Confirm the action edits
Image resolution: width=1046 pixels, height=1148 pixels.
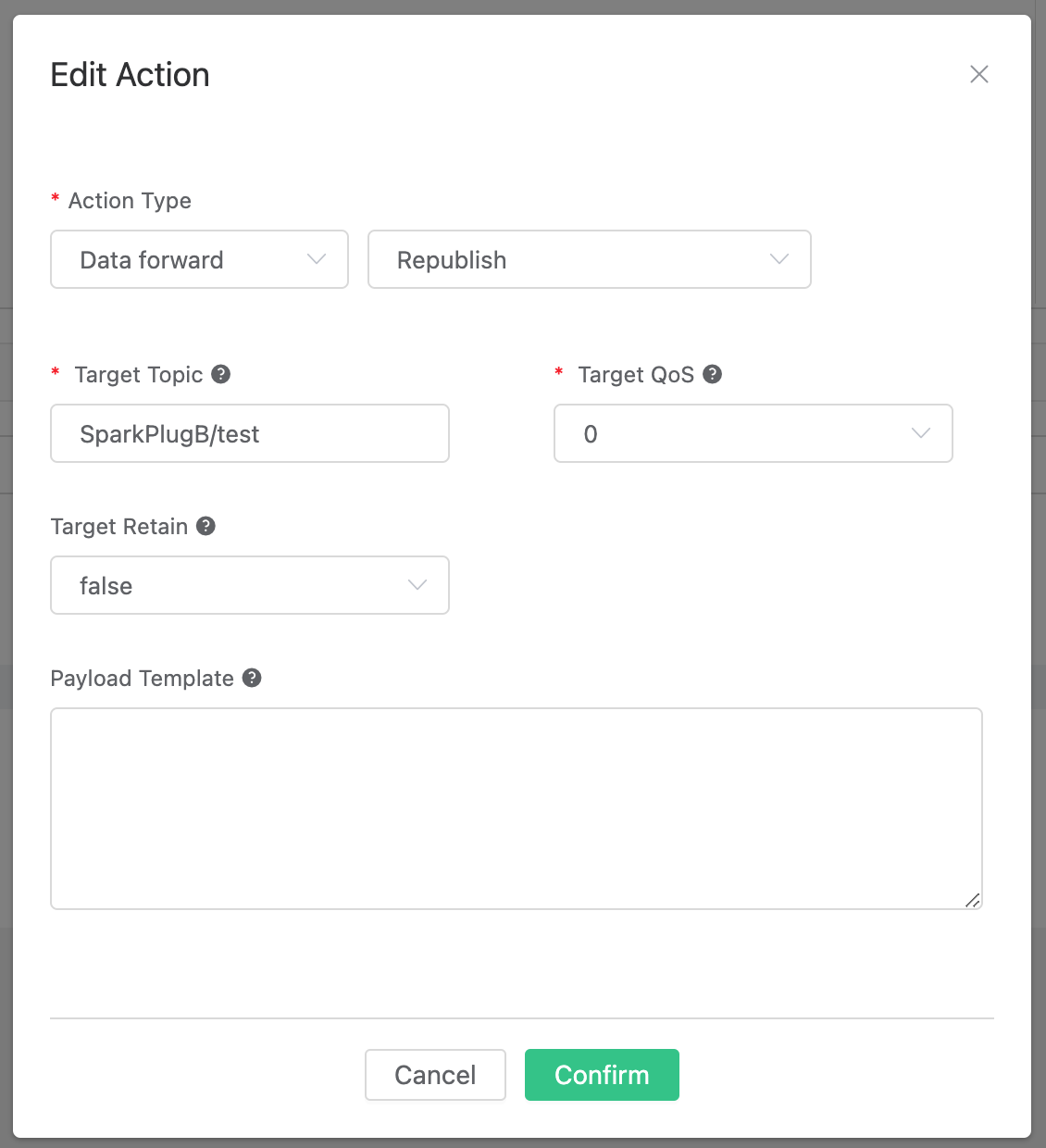pyautogui.click(x=602, y=1075)
